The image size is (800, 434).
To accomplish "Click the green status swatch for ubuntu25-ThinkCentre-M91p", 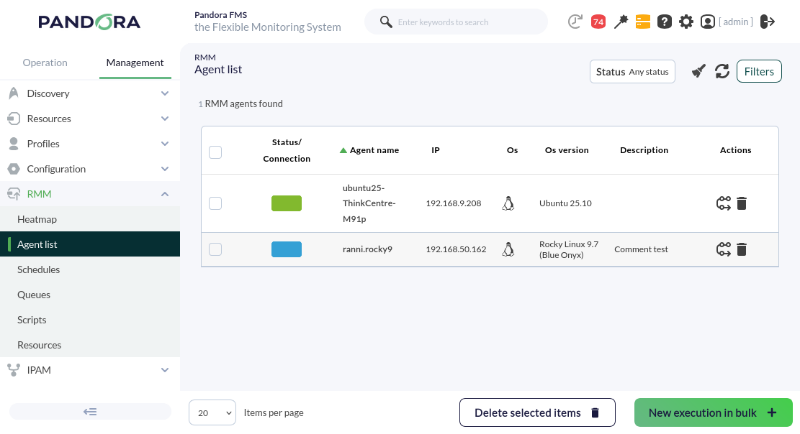I will (286, 203).
